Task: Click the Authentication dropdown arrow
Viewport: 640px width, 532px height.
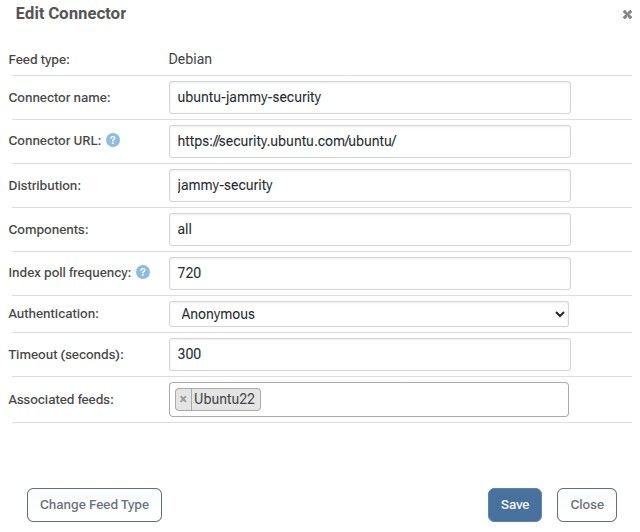Action: click(560, 314)
